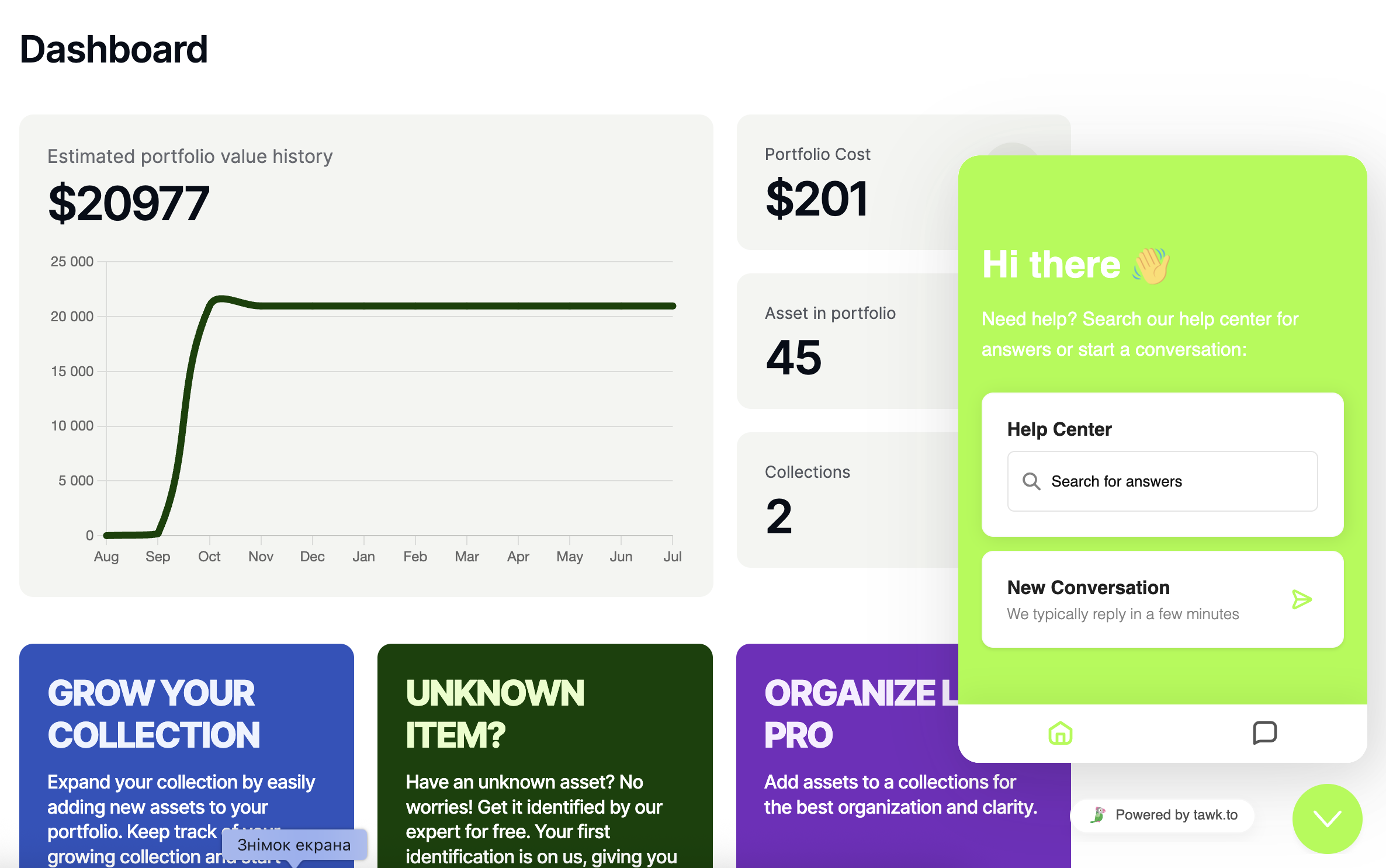Open the chat messages tab icon
1386x868 pixels.
[1264, 732]
